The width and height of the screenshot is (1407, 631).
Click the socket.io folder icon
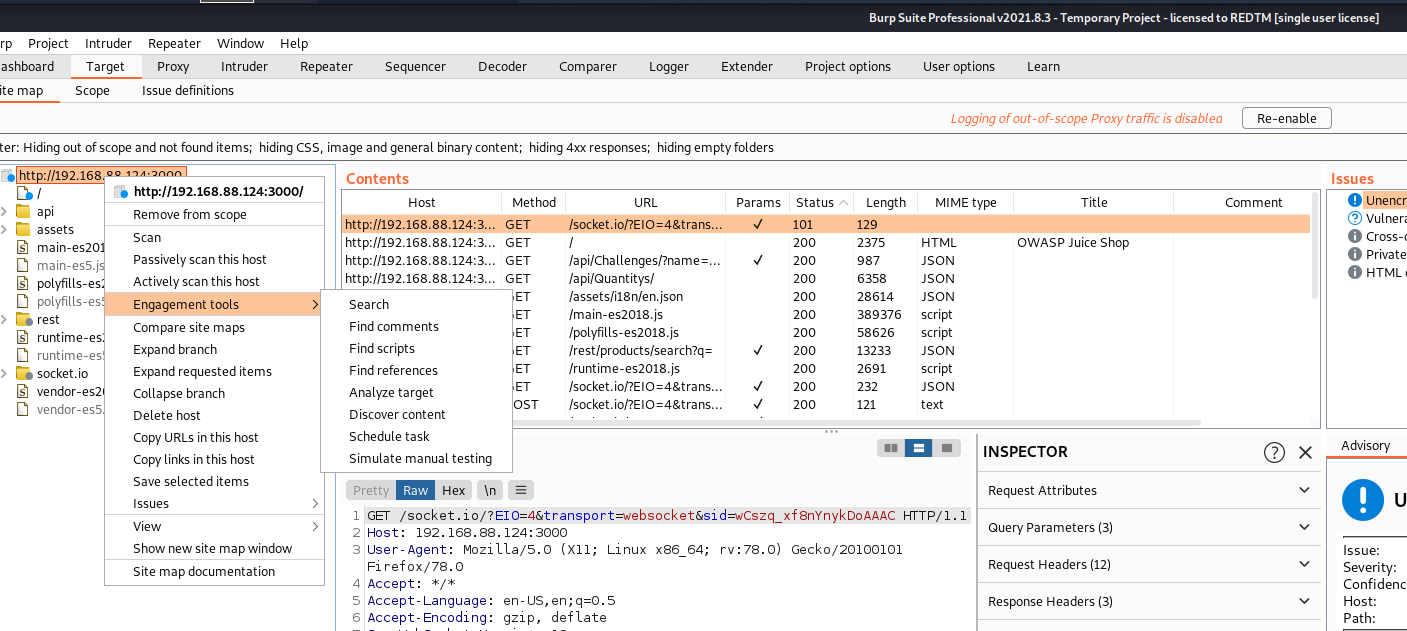22,373
